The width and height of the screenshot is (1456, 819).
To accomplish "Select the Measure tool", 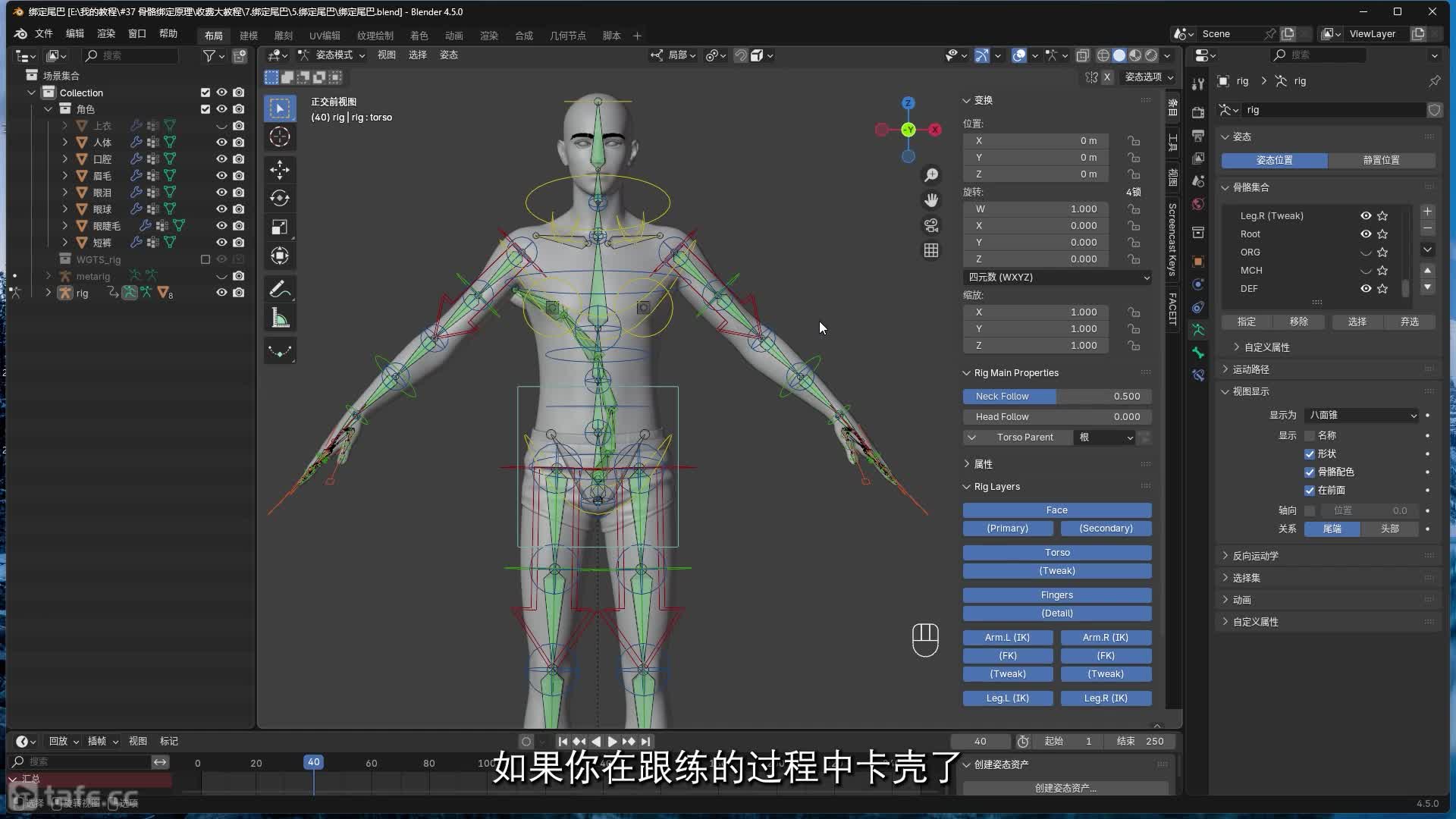I will click(x=280, y=318).
